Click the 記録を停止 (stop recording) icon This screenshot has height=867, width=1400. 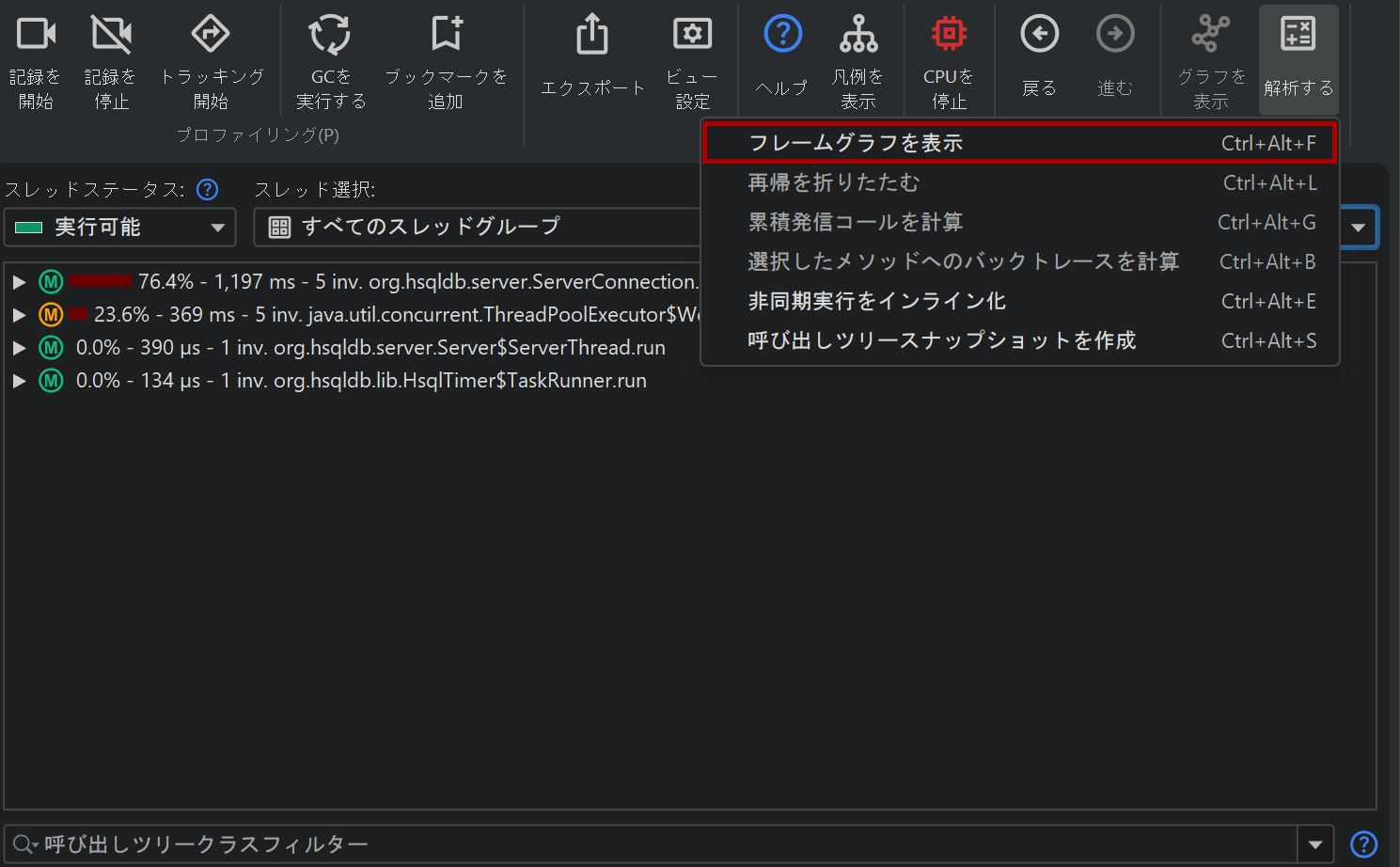(x=111, y=35)
